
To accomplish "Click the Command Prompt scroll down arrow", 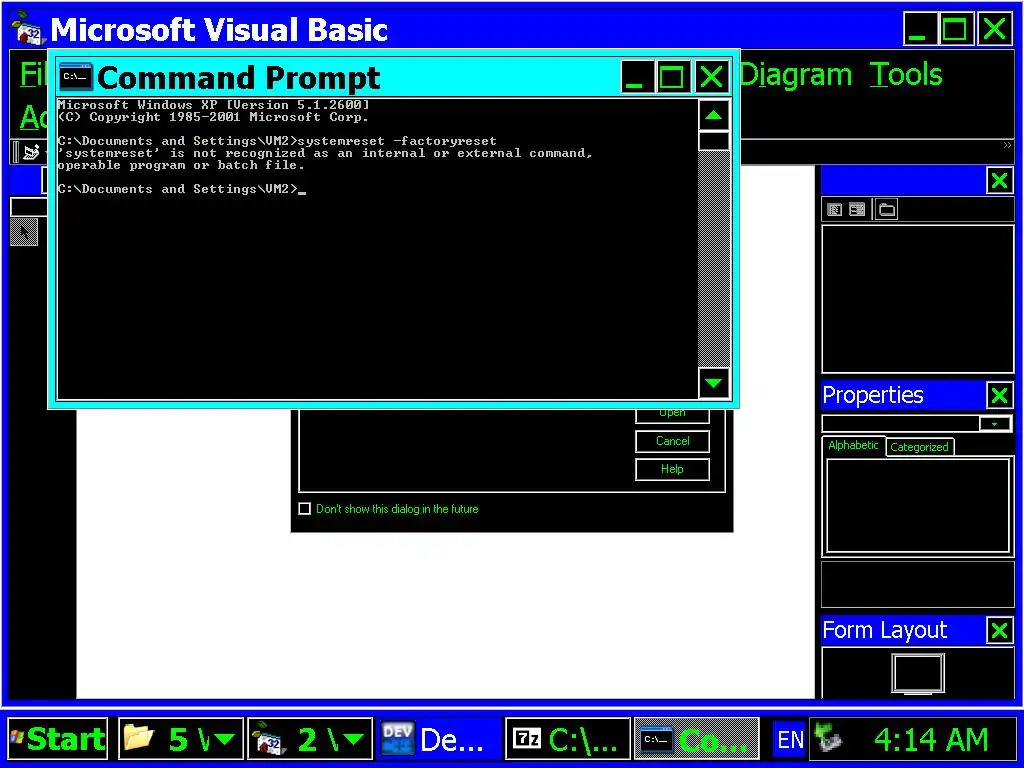I will [713, 383].
